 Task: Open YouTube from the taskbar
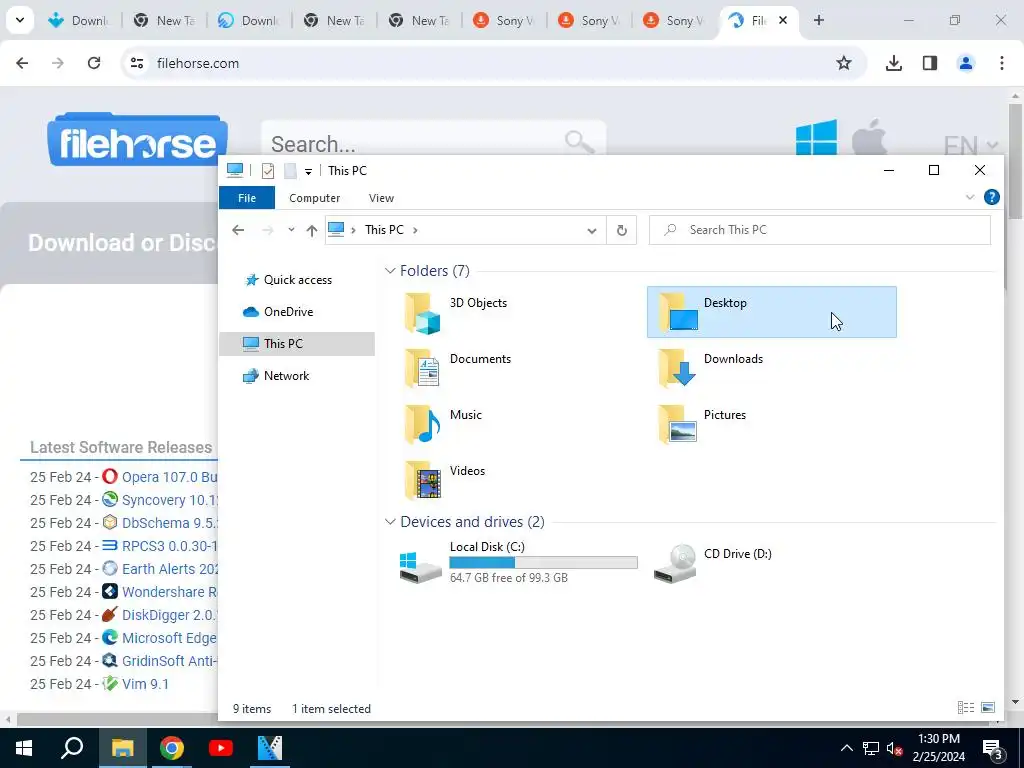point(221,748)
